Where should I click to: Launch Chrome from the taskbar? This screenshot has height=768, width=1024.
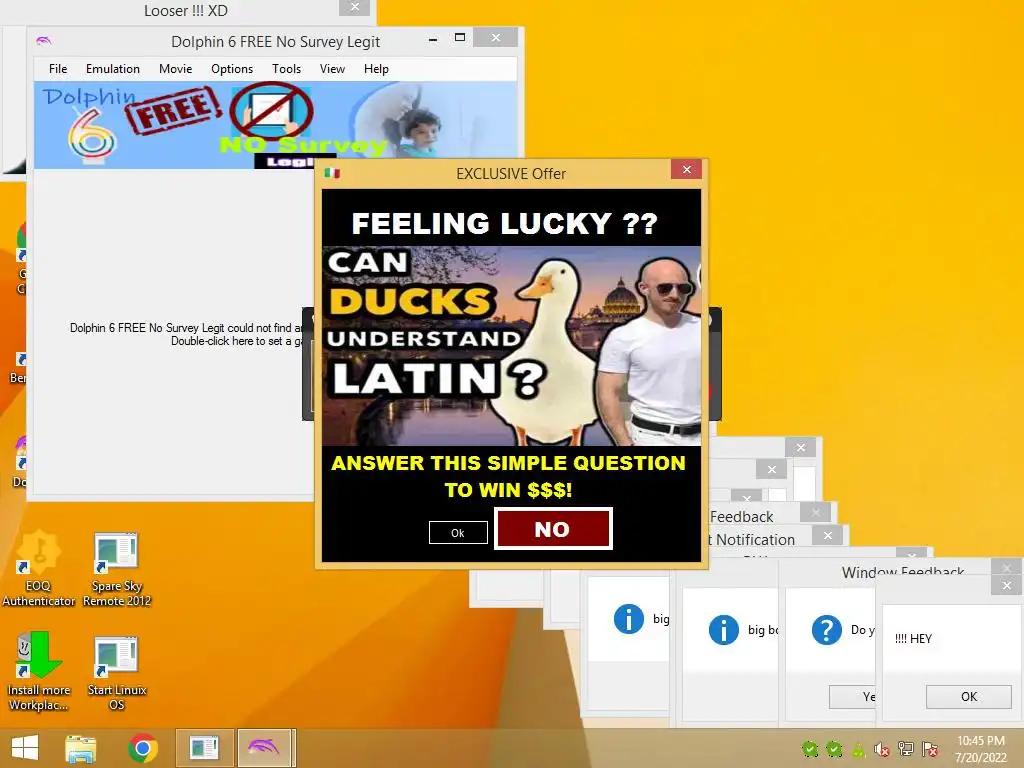[142, 748]
